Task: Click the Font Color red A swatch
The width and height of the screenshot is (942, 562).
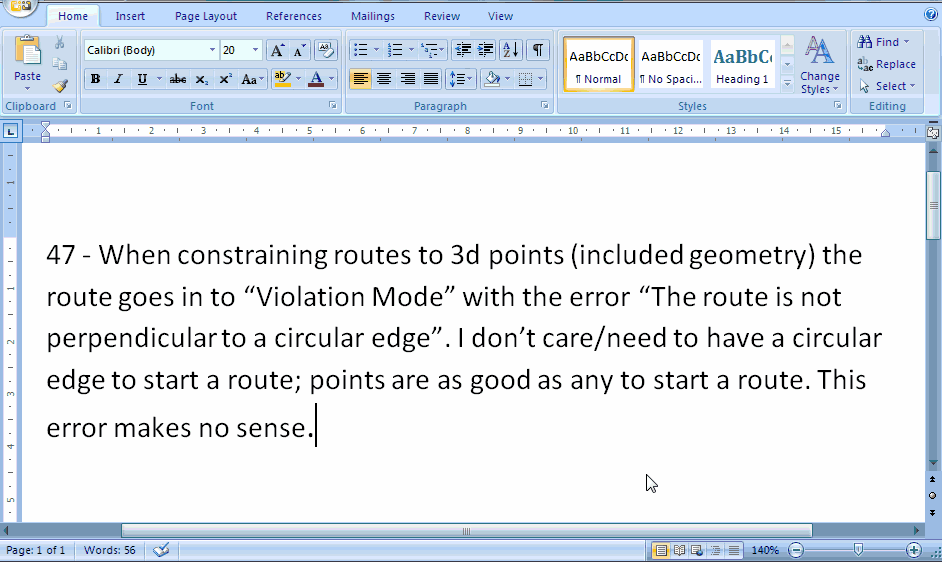Action: tap(316, 79)
